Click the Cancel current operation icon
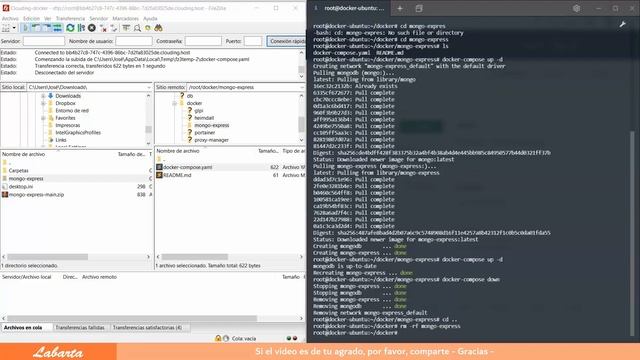The height and width of the screenshot is (360, 640). 92,28
